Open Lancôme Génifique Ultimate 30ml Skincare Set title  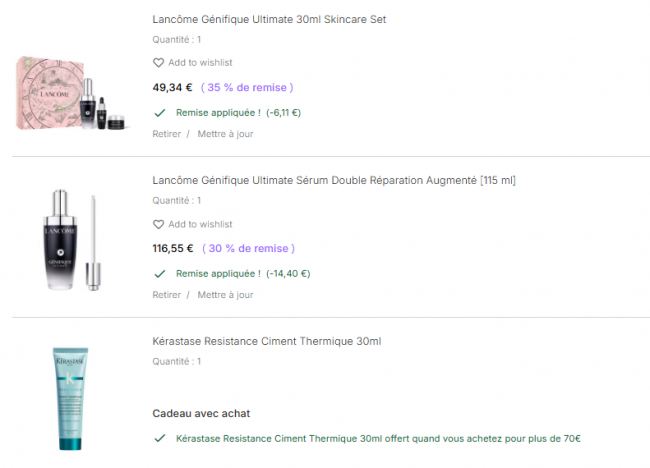click(269, 19)
